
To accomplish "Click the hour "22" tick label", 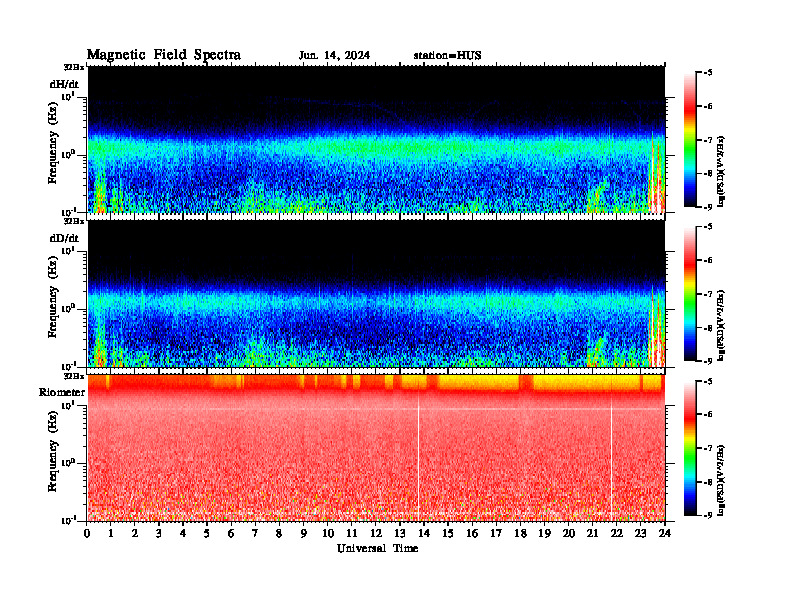I will (x=617, y=534).
